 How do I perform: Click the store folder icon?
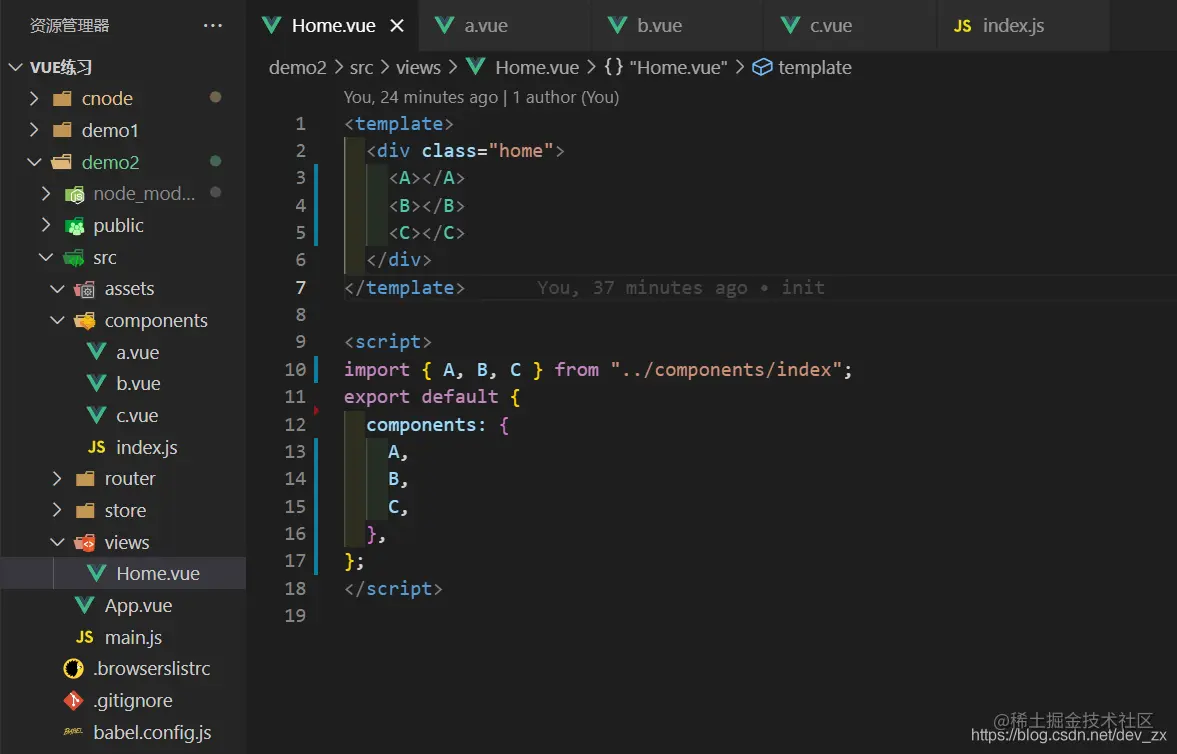click(x=86, y=511)
